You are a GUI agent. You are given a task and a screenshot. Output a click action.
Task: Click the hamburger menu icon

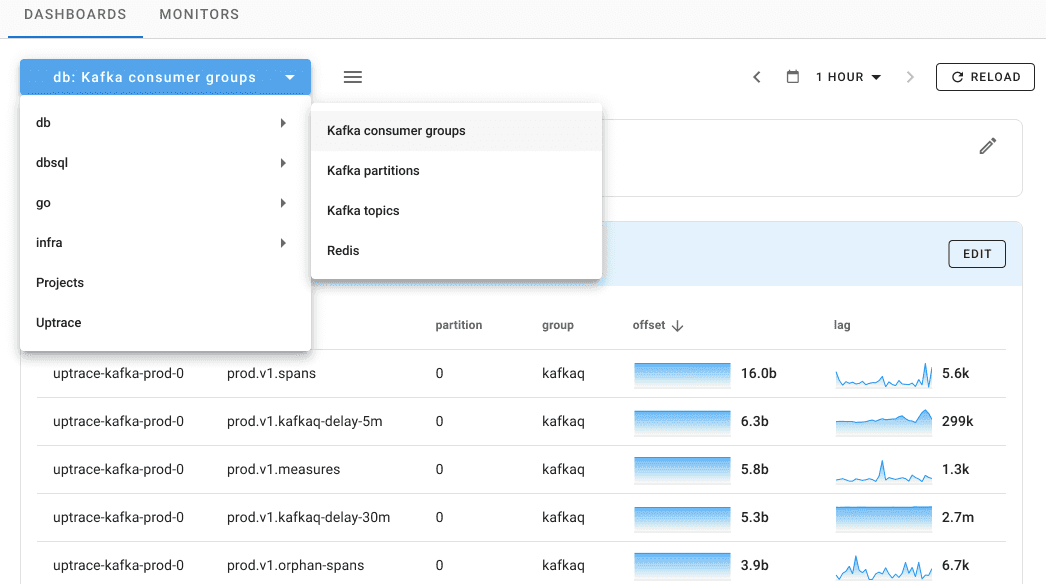point(353,77)
